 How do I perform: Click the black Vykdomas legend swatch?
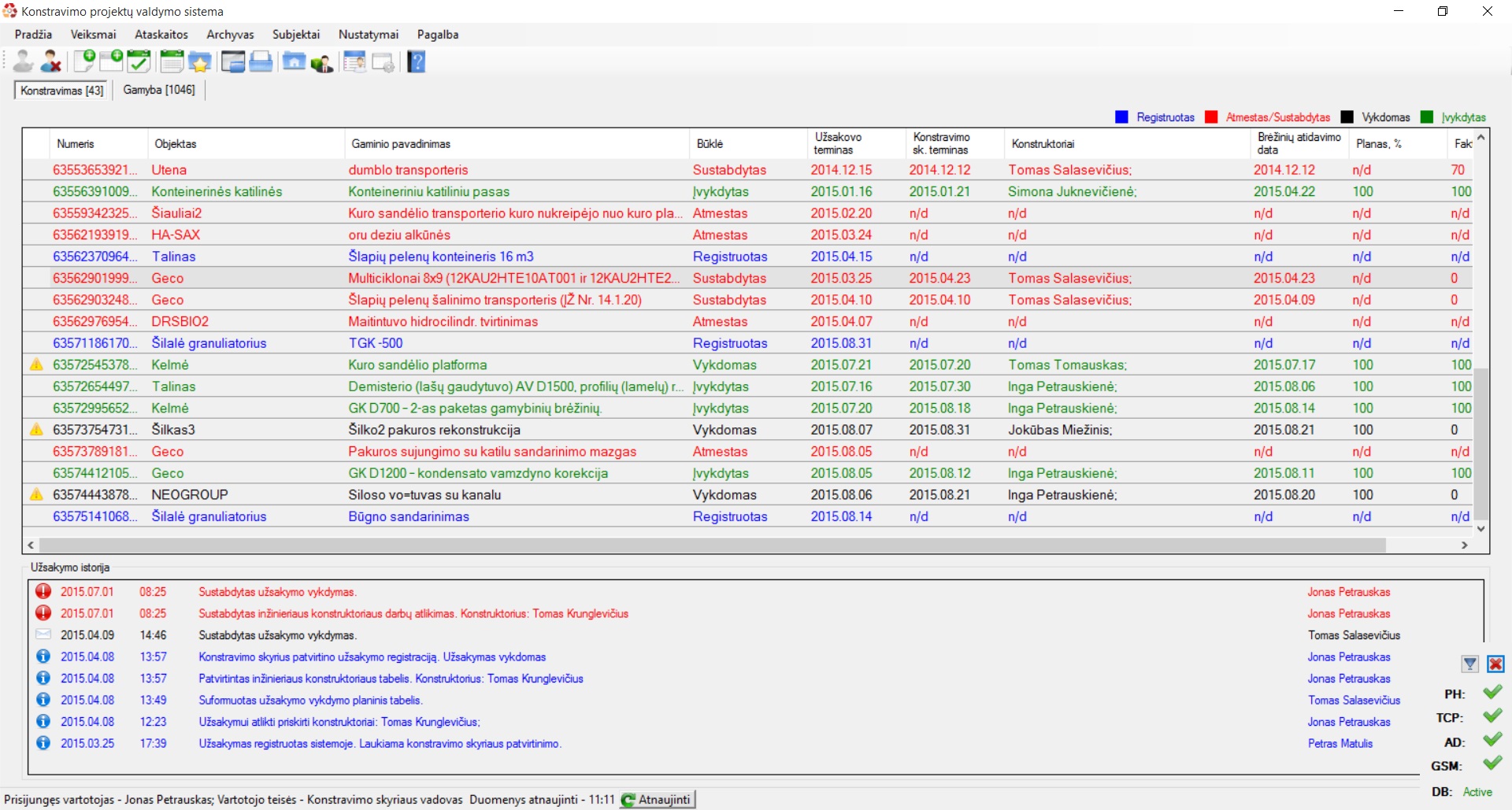tap(1347, 117)
